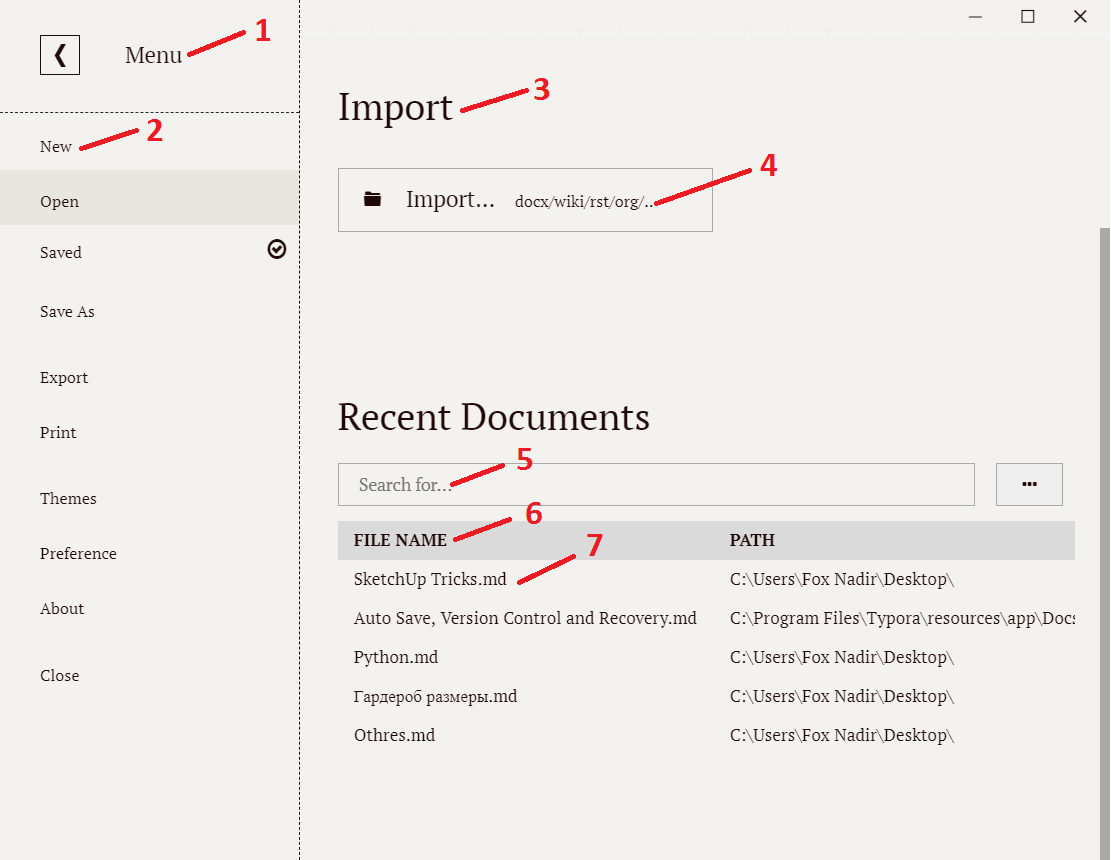
Task: Click the Import... button
Action: 450,199
